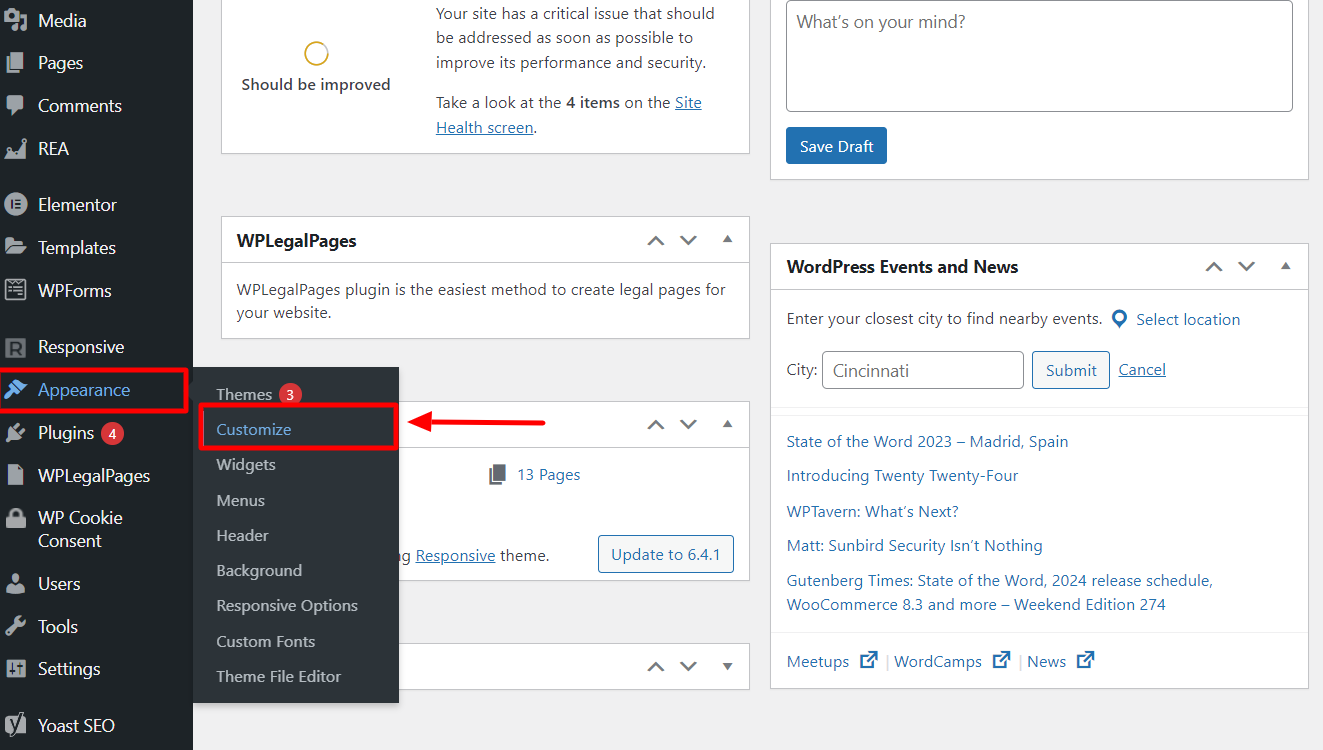This screenshot has height=750, width=1323.
Task: Click the Users person icon
Action: (15, 583)
